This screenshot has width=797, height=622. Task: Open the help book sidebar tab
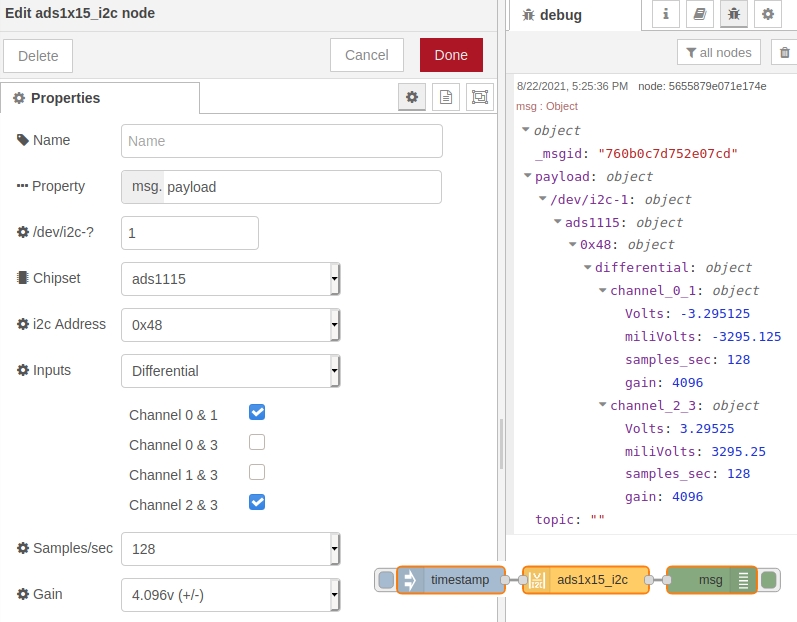point(700,14)
